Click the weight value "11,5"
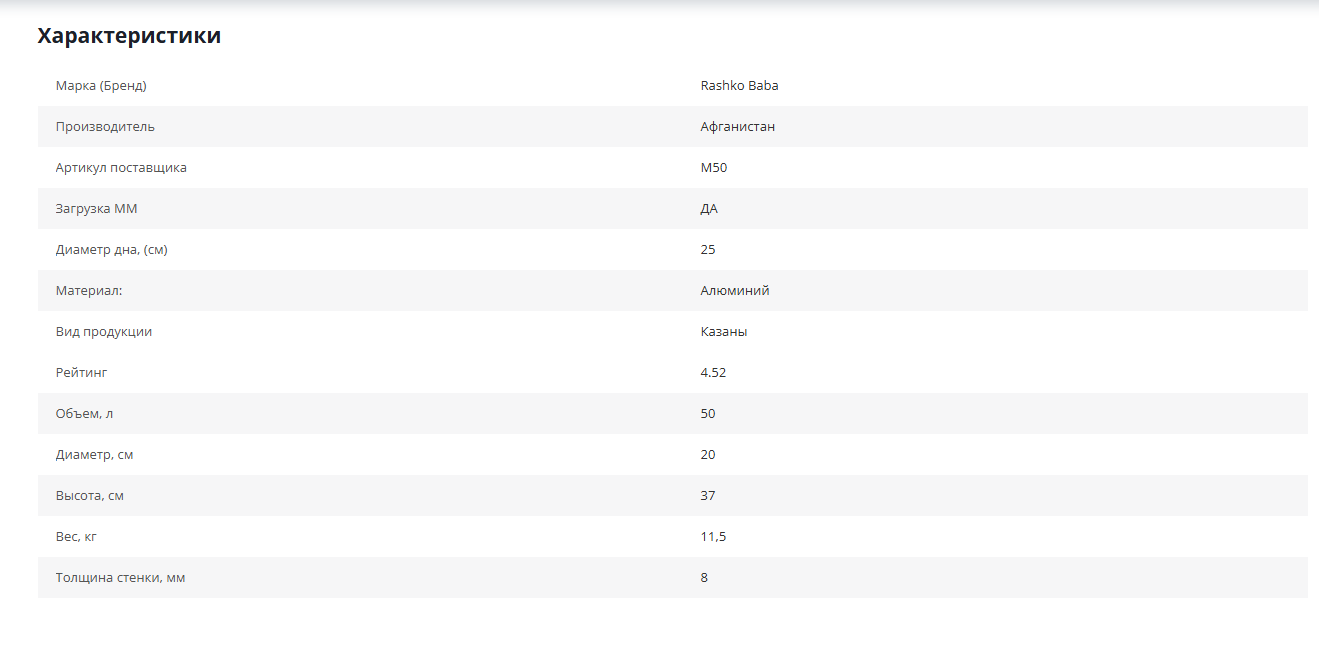 pos(713,537)
